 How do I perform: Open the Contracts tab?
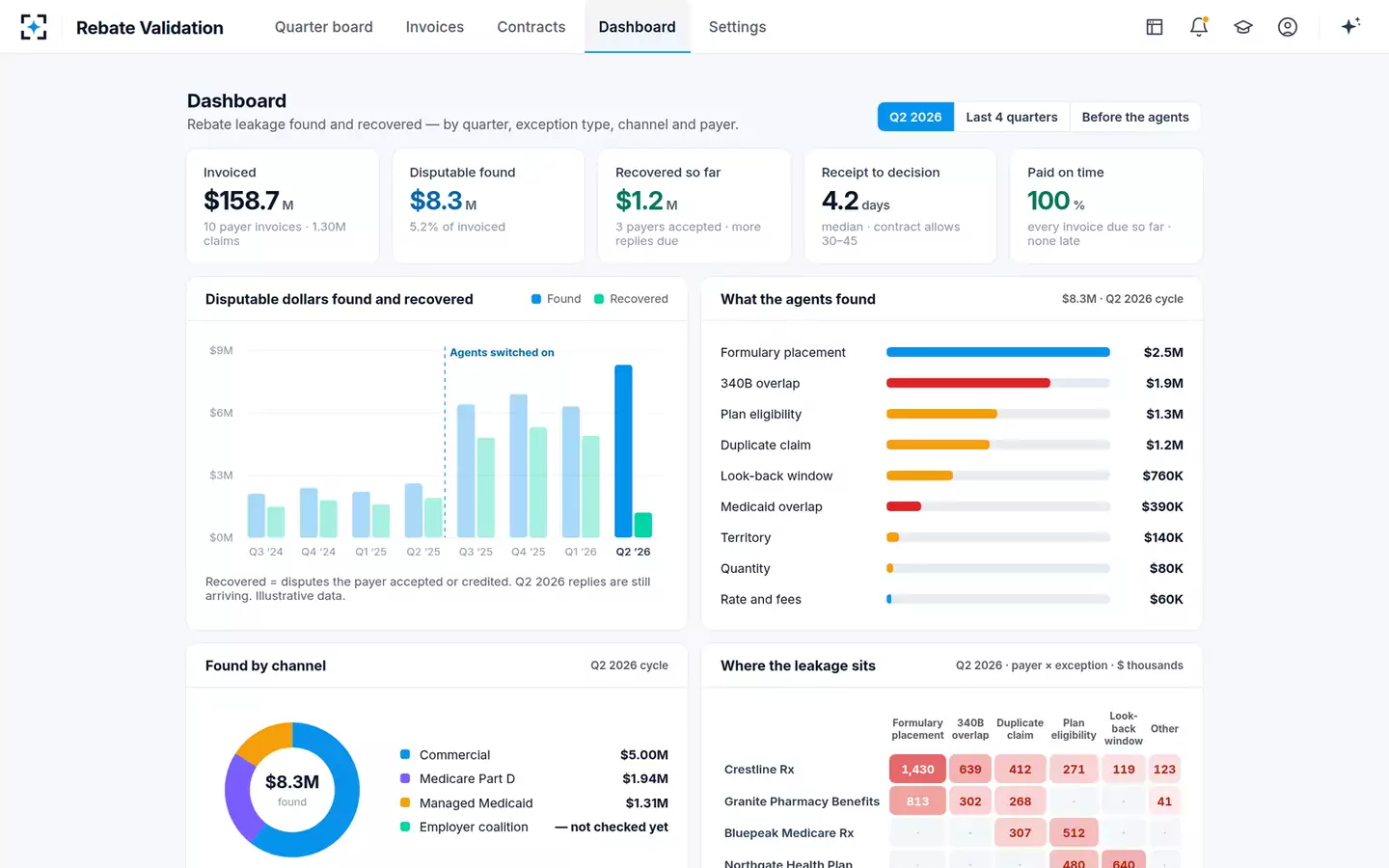531,27
